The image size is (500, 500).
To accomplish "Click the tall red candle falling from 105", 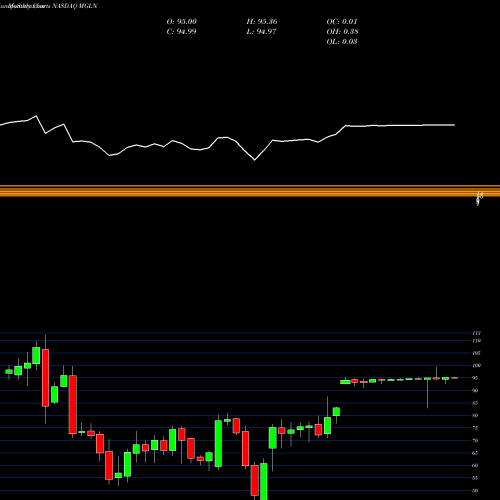I will (x=45, y=378).
